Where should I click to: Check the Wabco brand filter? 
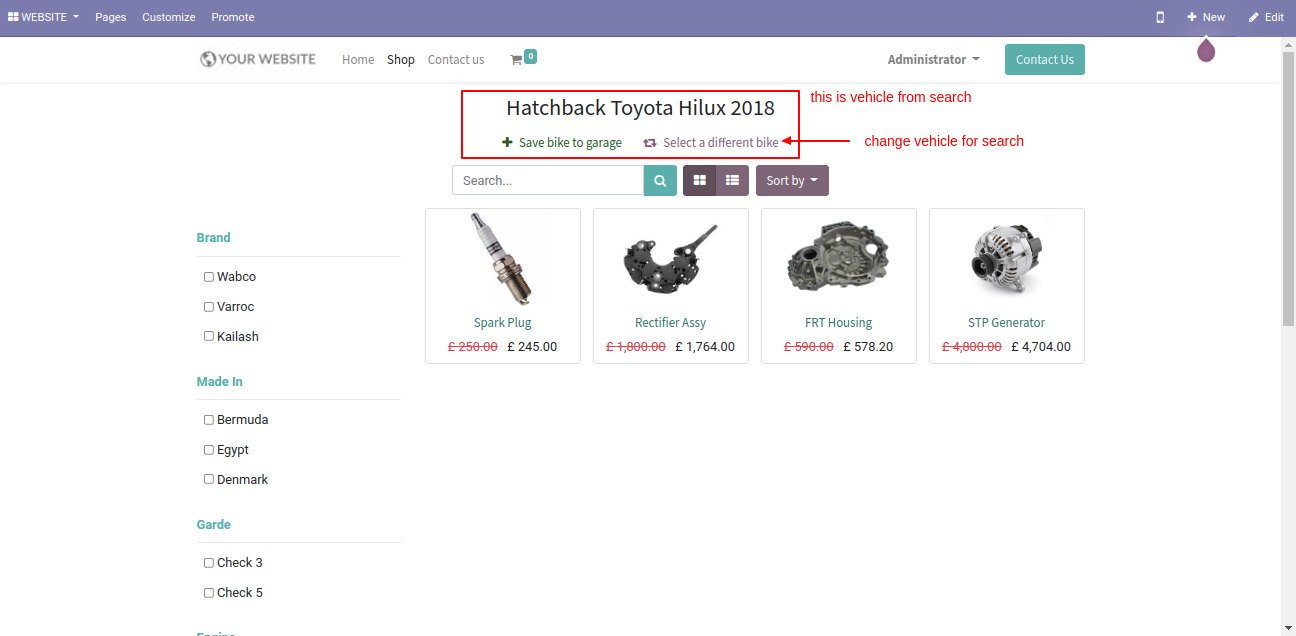click(209, 277)
